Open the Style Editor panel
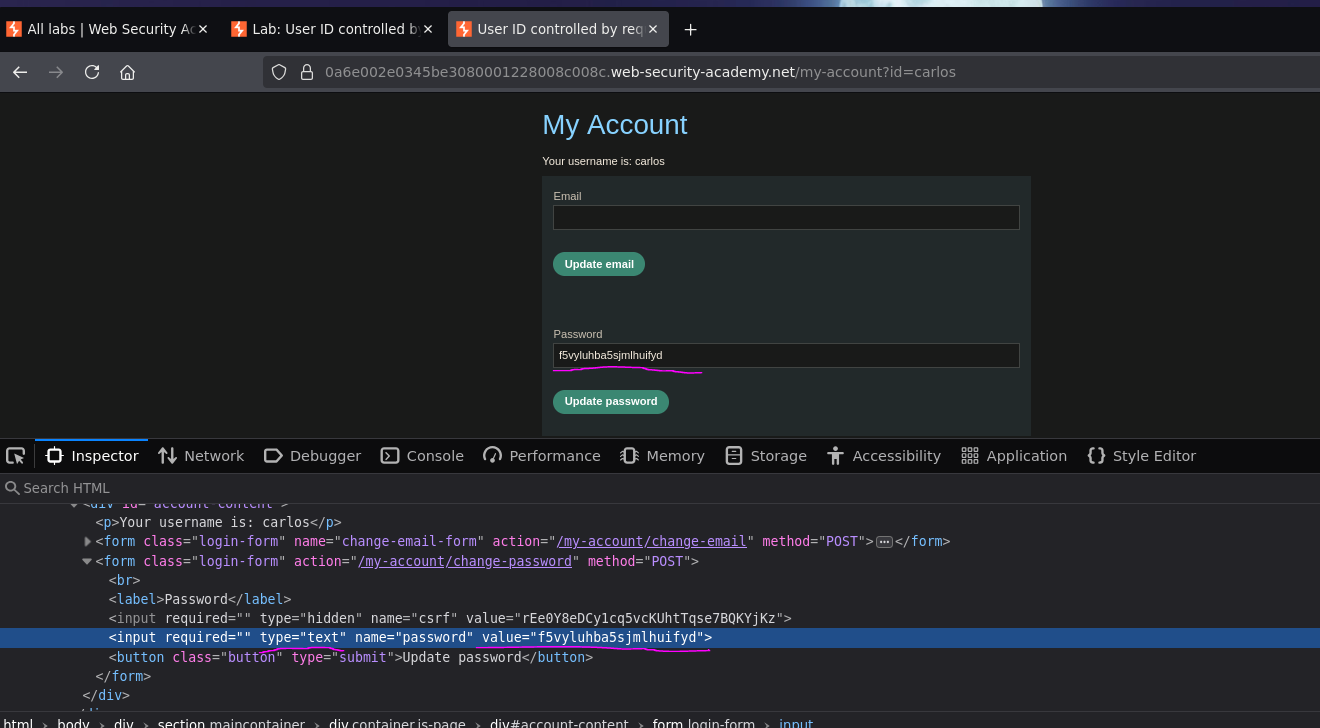 1141,456
